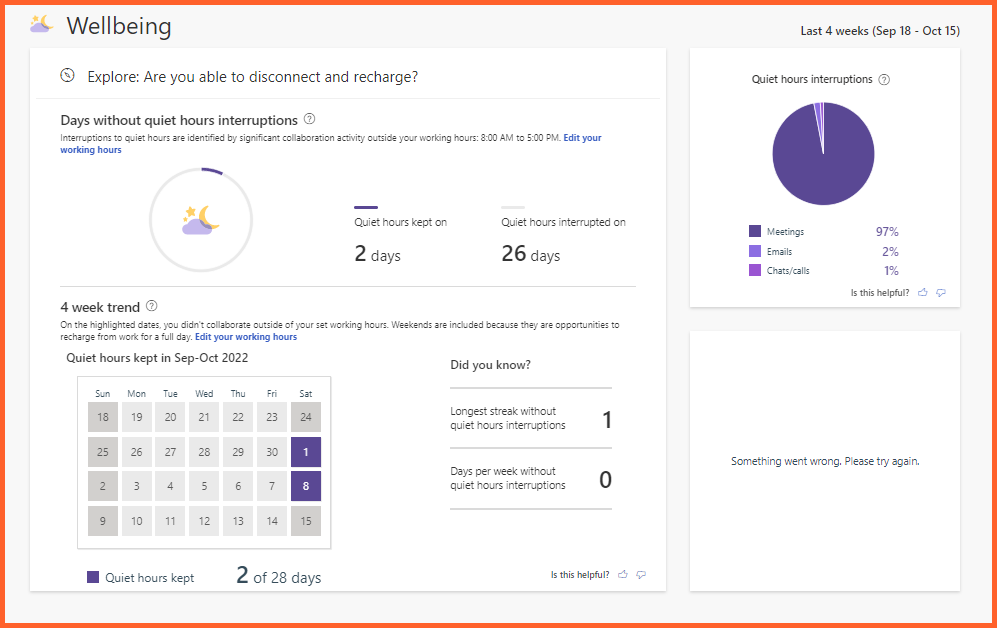Click info icon next to Quiet hours interruptions chart
The height and width of the screenshot is (628, 997).
[884, 80]
